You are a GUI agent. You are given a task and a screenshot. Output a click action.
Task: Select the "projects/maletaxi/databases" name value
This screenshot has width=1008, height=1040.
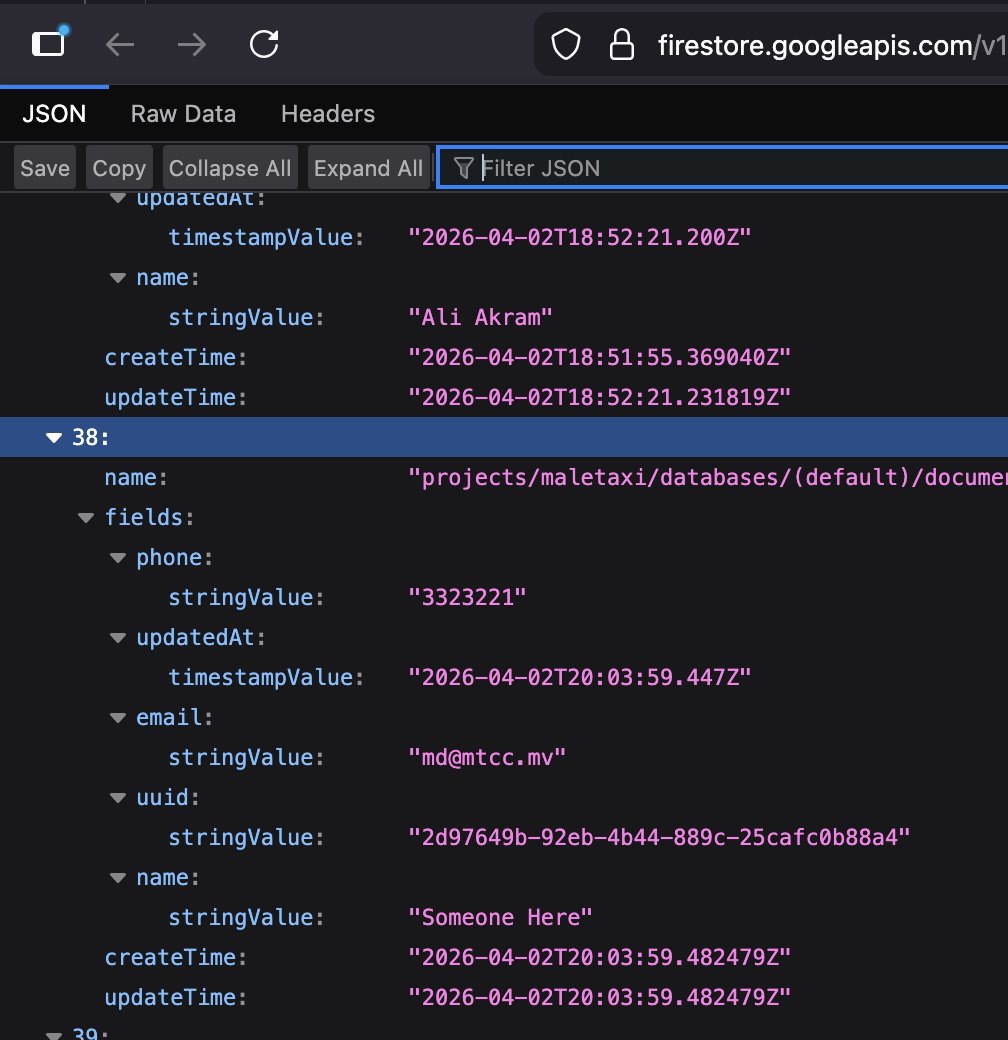(x=708, y=478)
